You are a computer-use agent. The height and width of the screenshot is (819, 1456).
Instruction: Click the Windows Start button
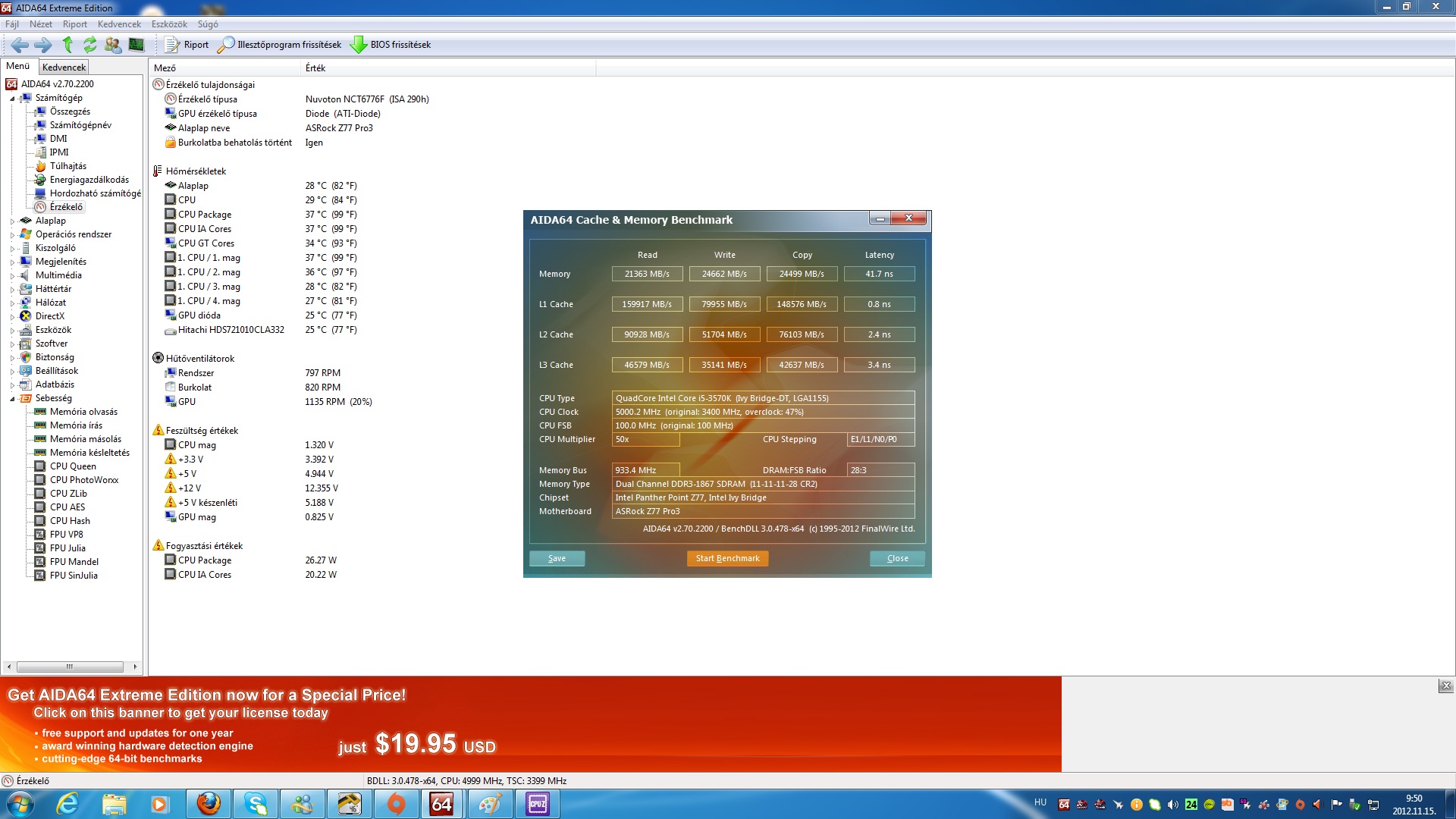(20, 804)
